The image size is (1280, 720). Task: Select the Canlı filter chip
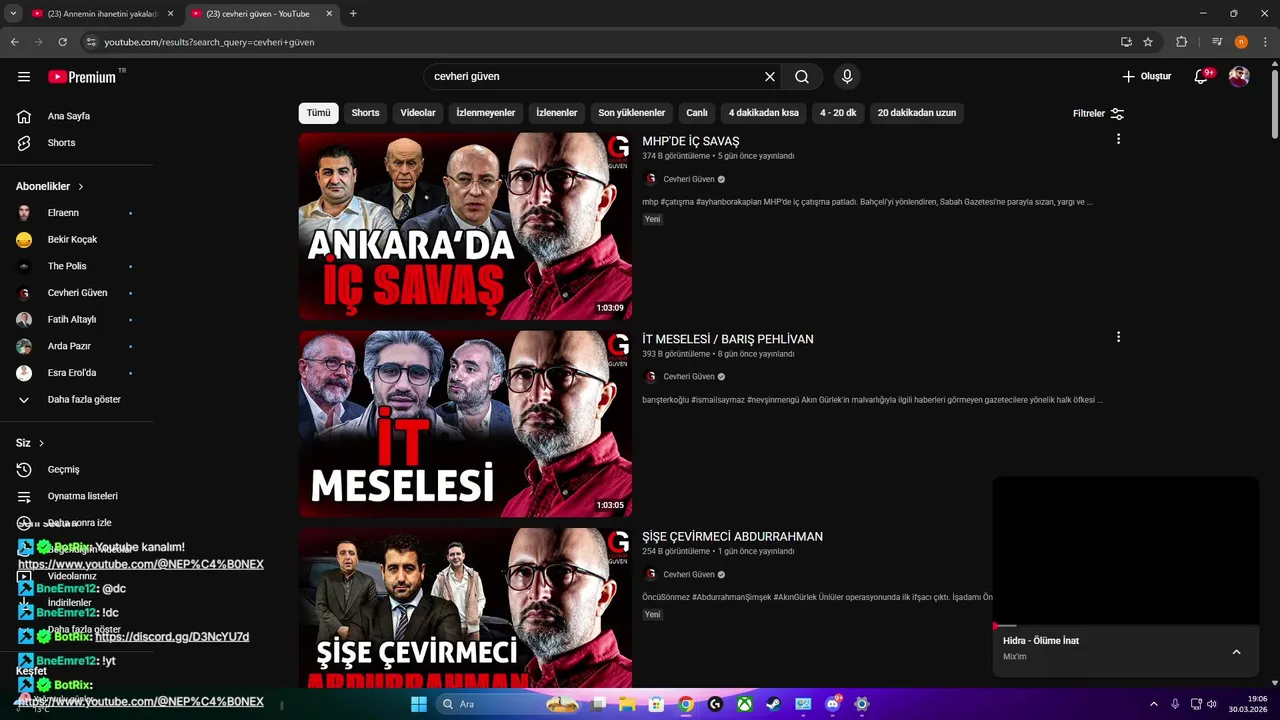pyautogui.click(x=697, y=113)
